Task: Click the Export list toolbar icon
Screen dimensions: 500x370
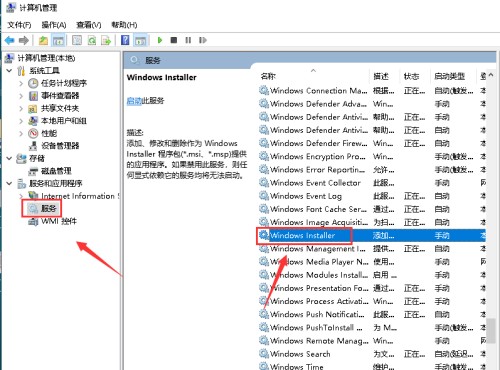Action: coord(106,41)
